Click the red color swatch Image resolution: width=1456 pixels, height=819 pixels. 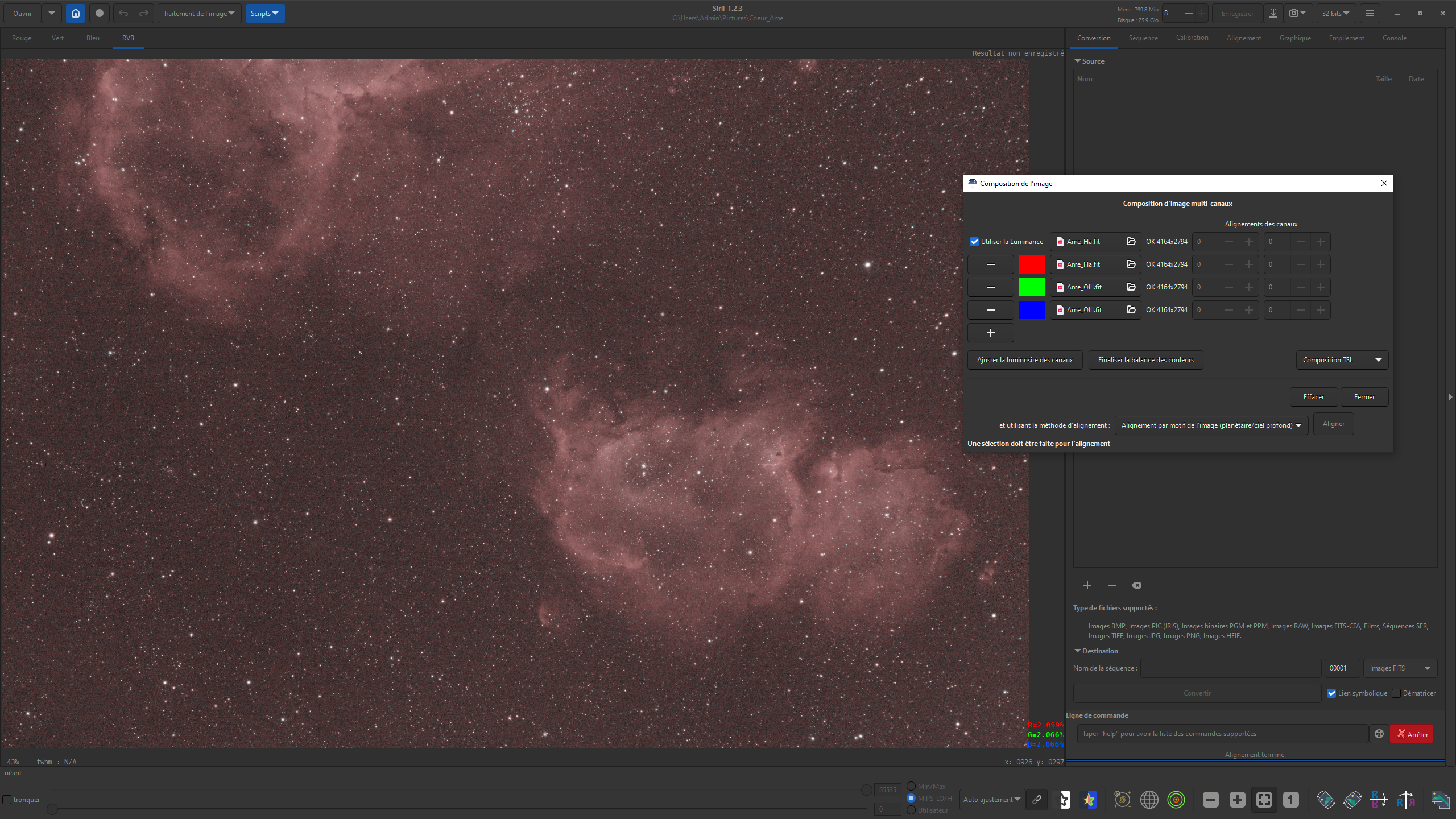click(1032, 264)
